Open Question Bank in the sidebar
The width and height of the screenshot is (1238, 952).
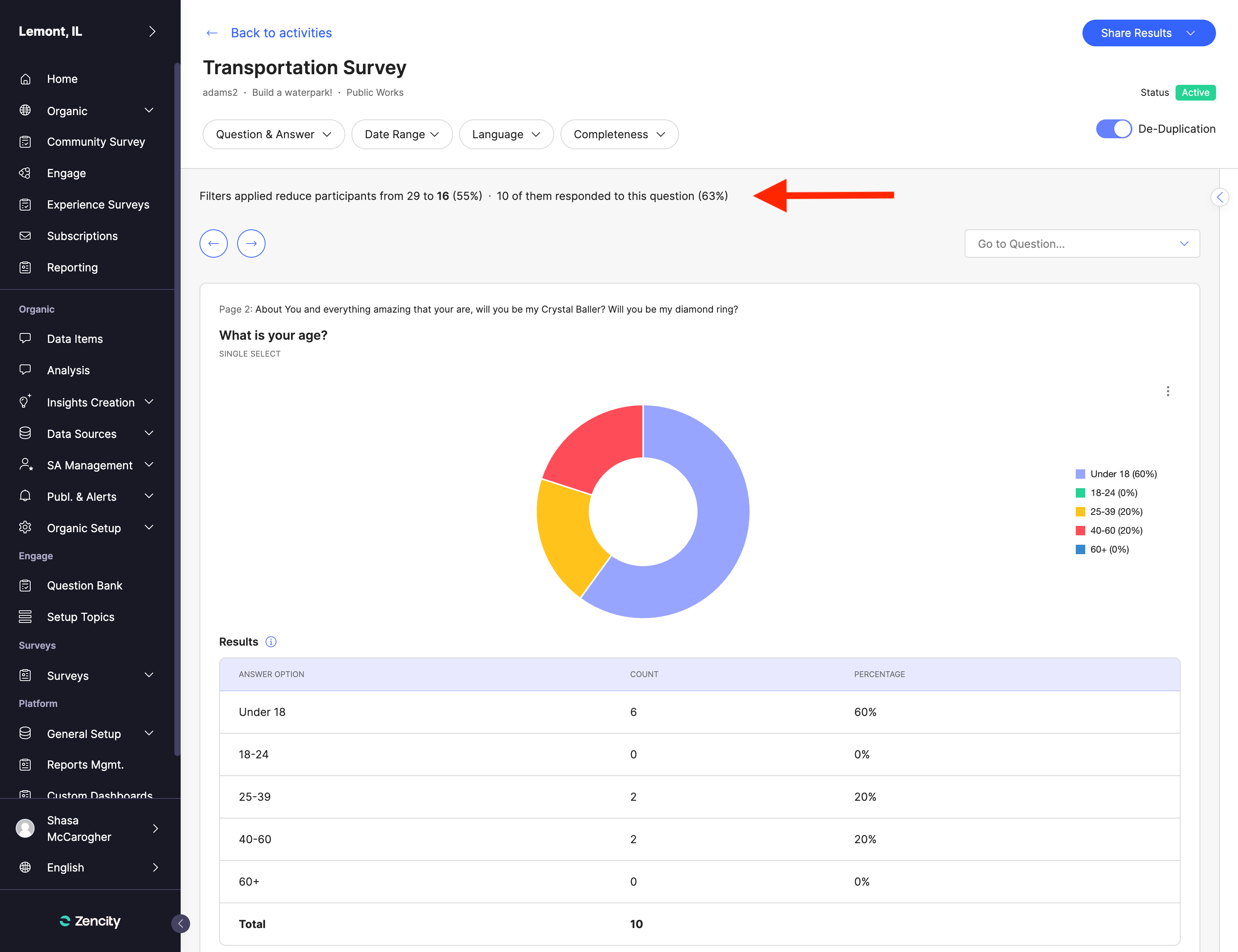(x=84, y=585)
